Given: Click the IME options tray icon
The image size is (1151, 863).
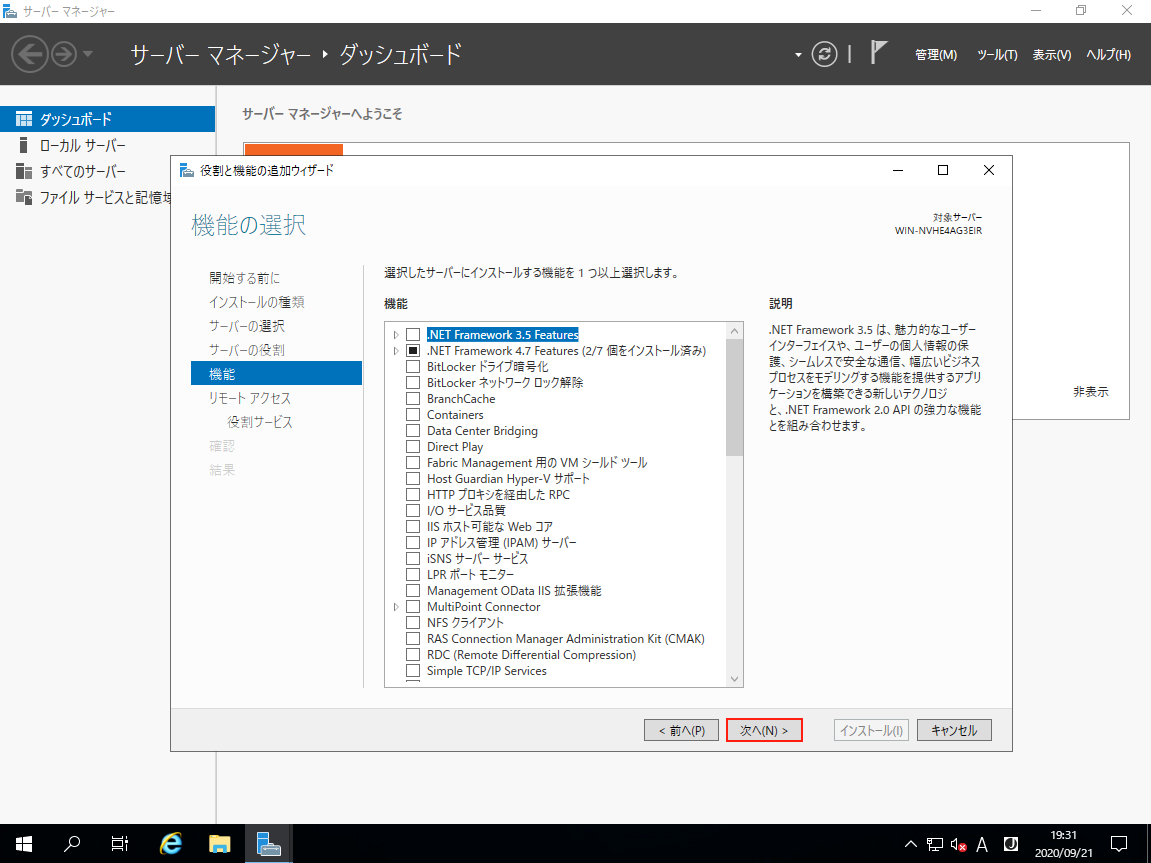Looking at the screenshot, I should coord(1011,844).
